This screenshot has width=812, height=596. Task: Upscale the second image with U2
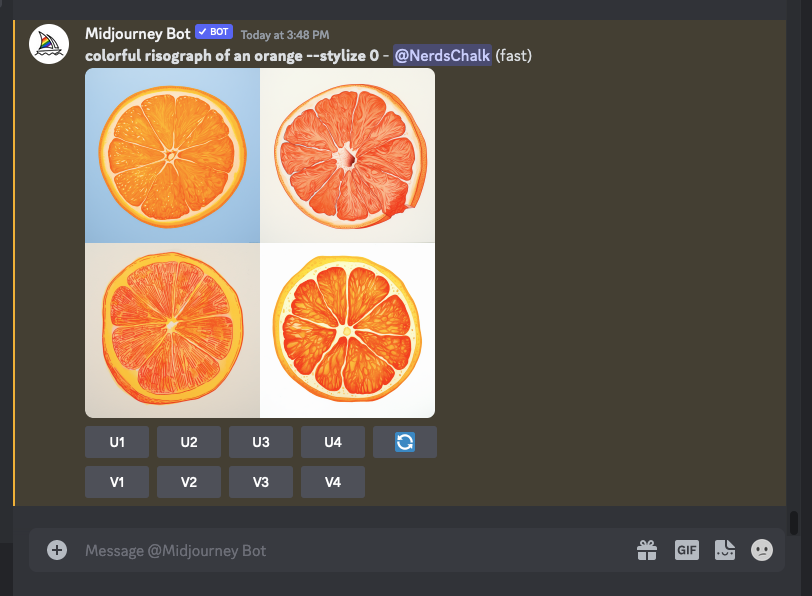coord(189,442)
